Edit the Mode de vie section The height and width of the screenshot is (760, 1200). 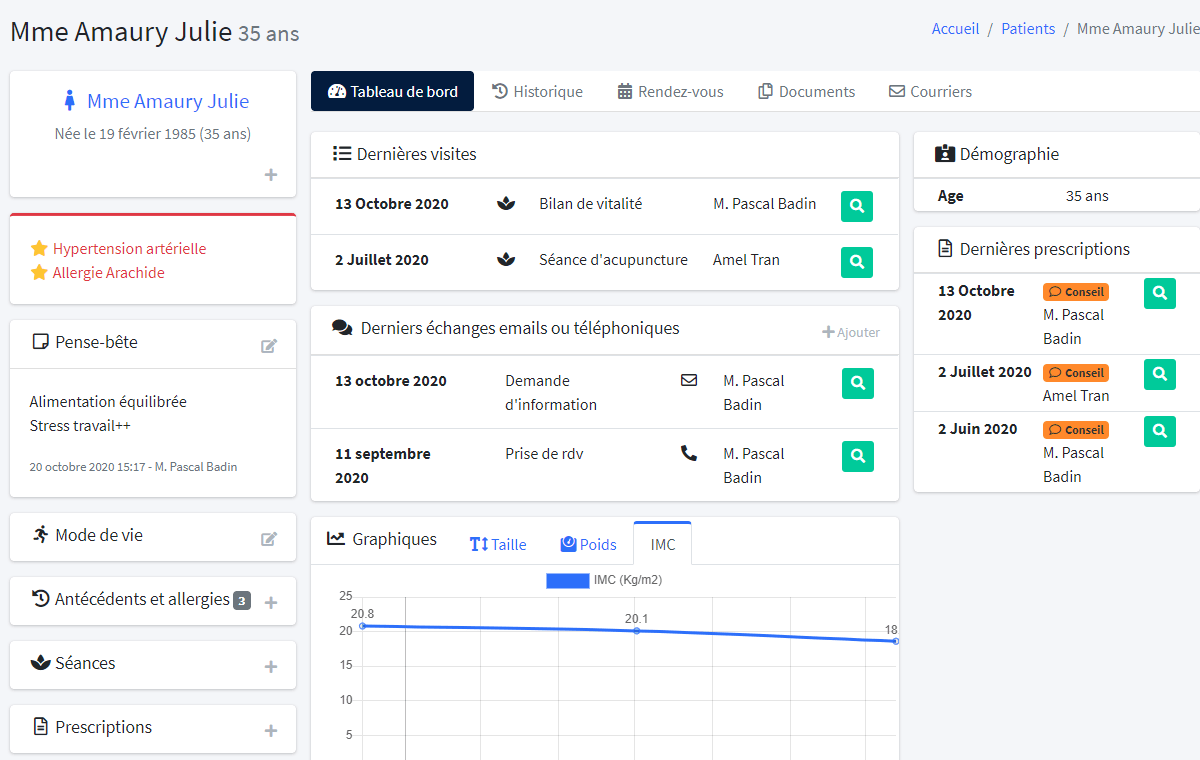tap(269, 539)
